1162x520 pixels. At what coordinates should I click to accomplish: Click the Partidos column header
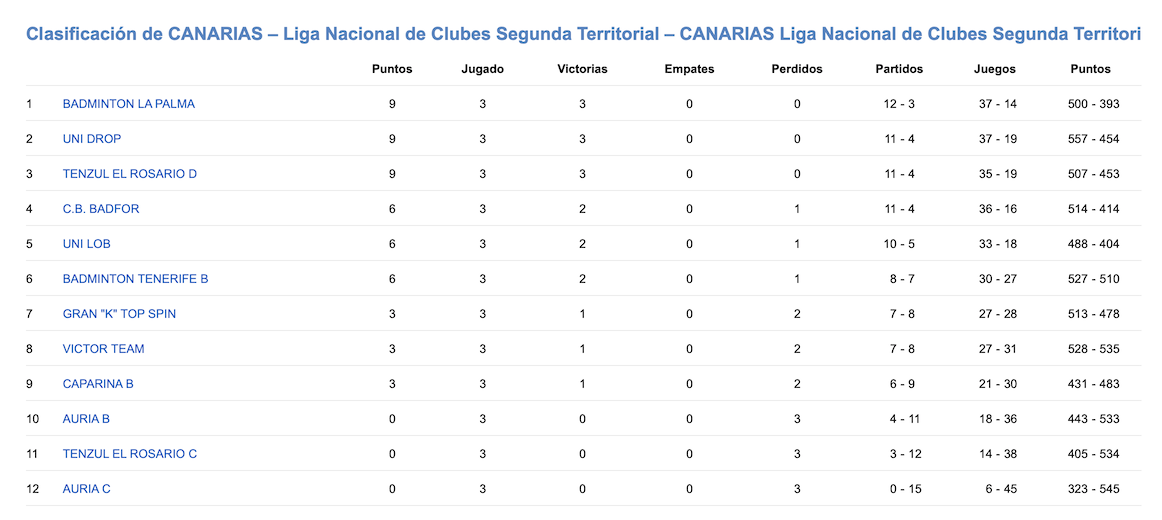click(x=899, y=69)
